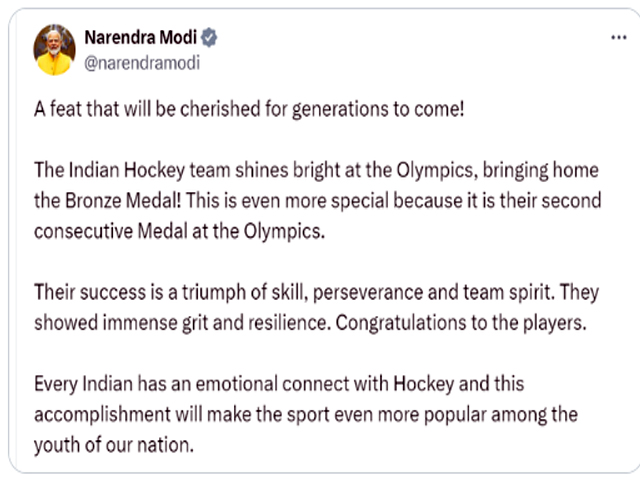
Task: Click the blue verified badge icon
Action: (x=209, y=38)
